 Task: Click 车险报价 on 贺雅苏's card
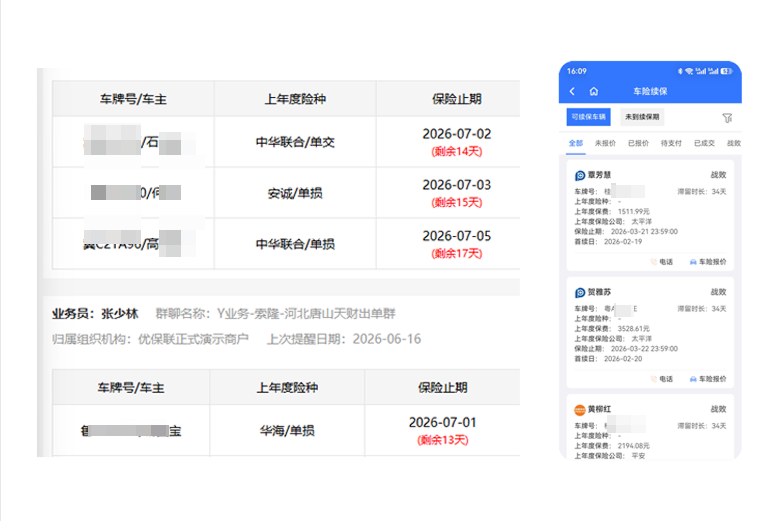pos(712,379)
